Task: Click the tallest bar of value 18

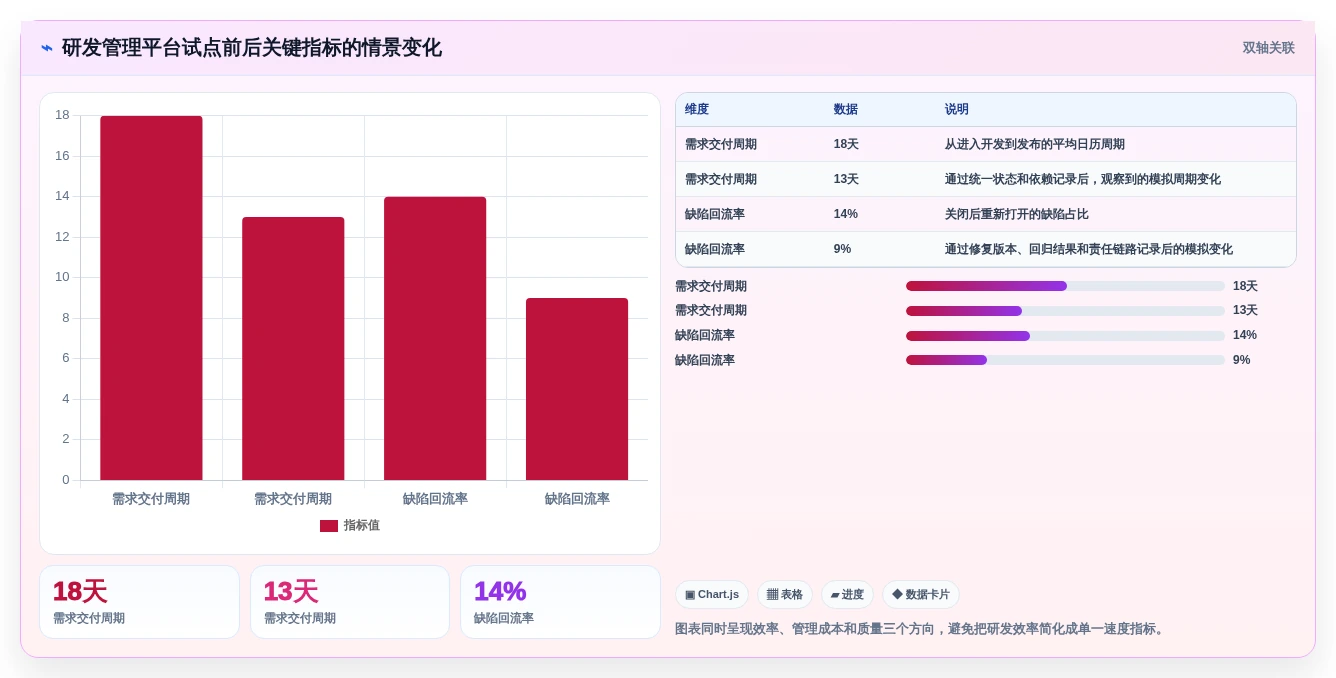Action: [151, 298]
